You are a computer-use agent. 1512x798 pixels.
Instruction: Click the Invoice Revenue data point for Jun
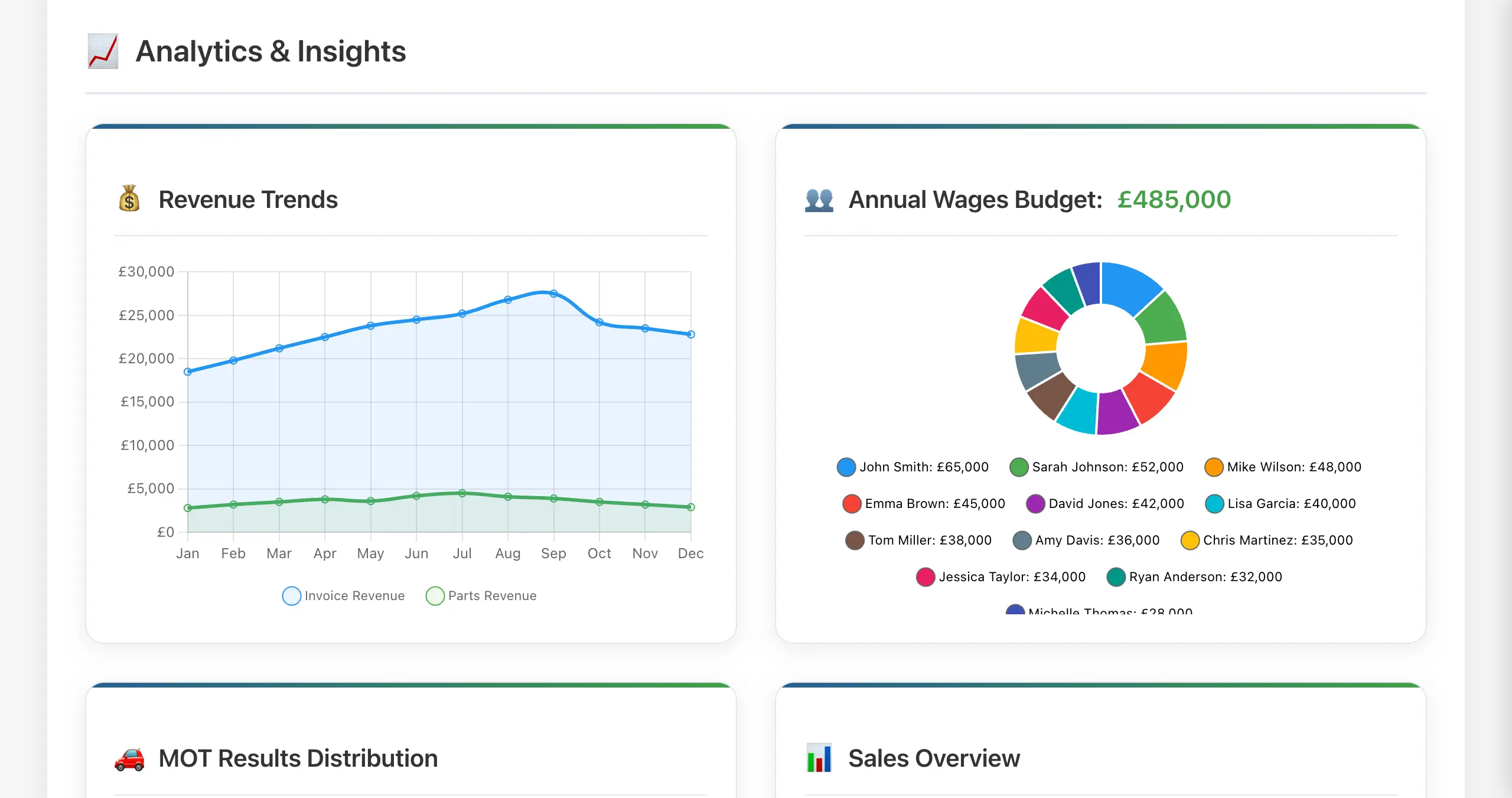click(416, 320)
